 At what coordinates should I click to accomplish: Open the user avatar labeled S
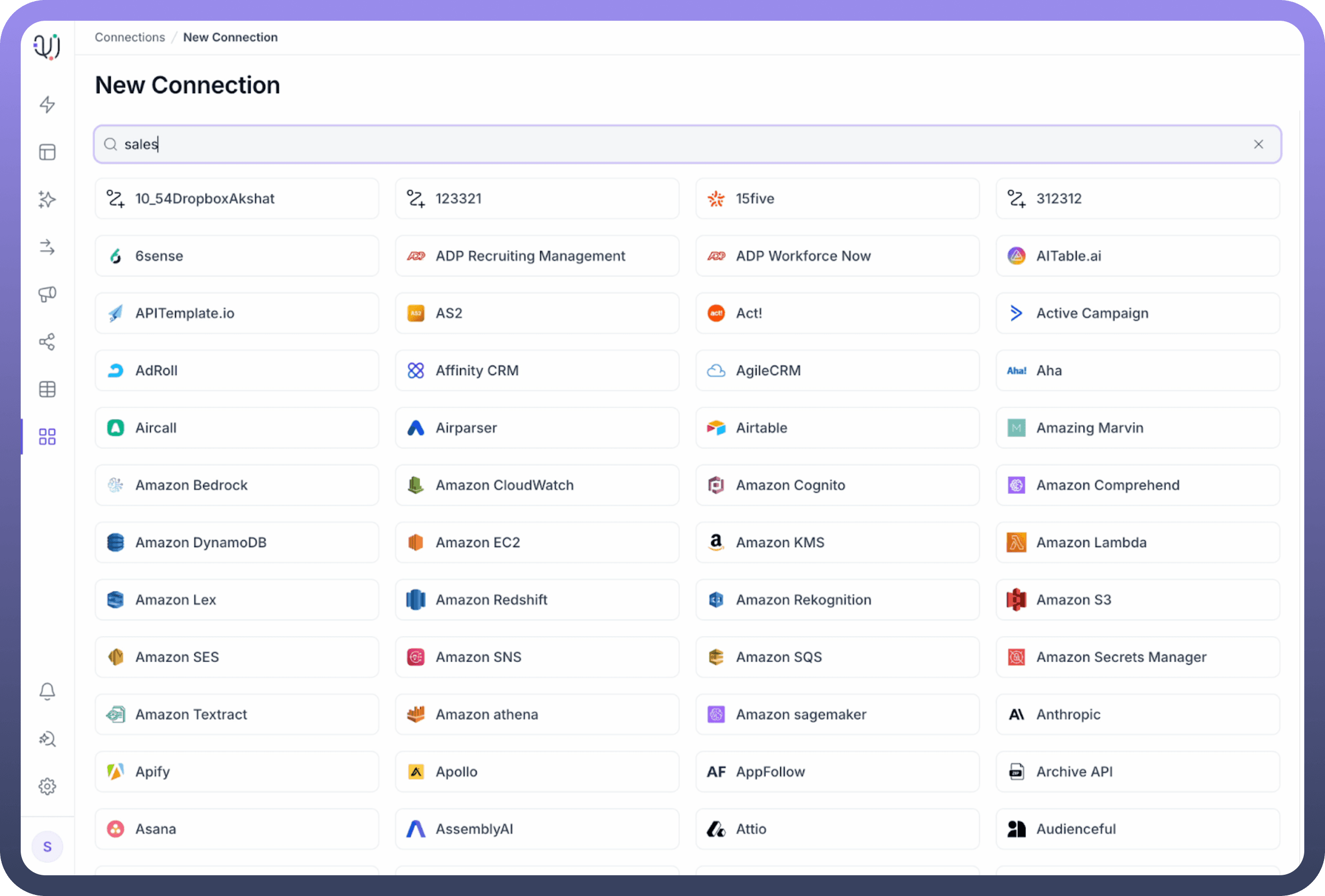[47, 847]
